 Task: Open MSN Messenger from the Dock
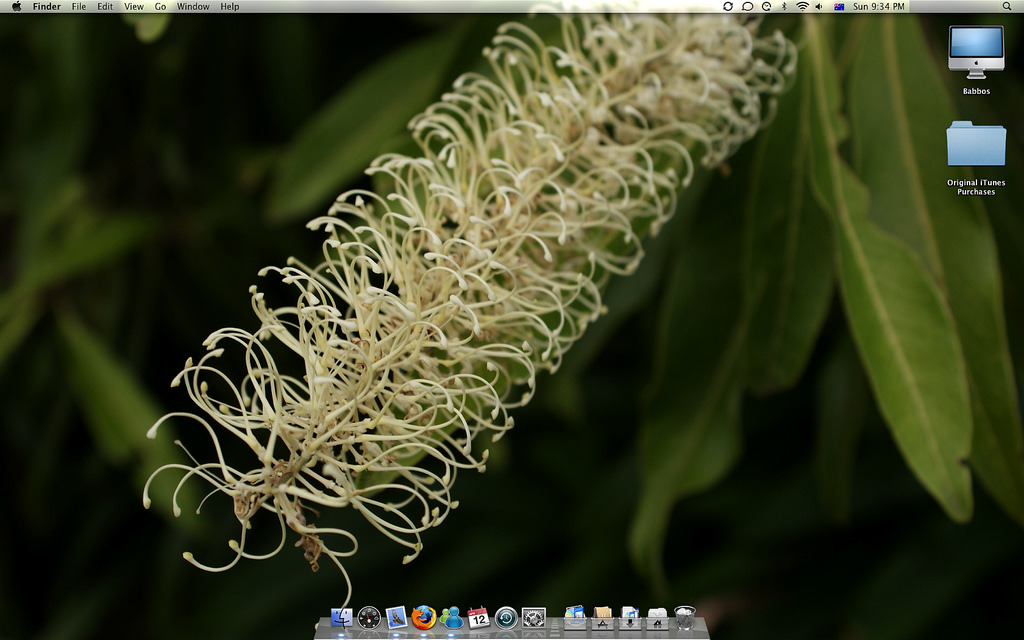[x=451, y=617]
